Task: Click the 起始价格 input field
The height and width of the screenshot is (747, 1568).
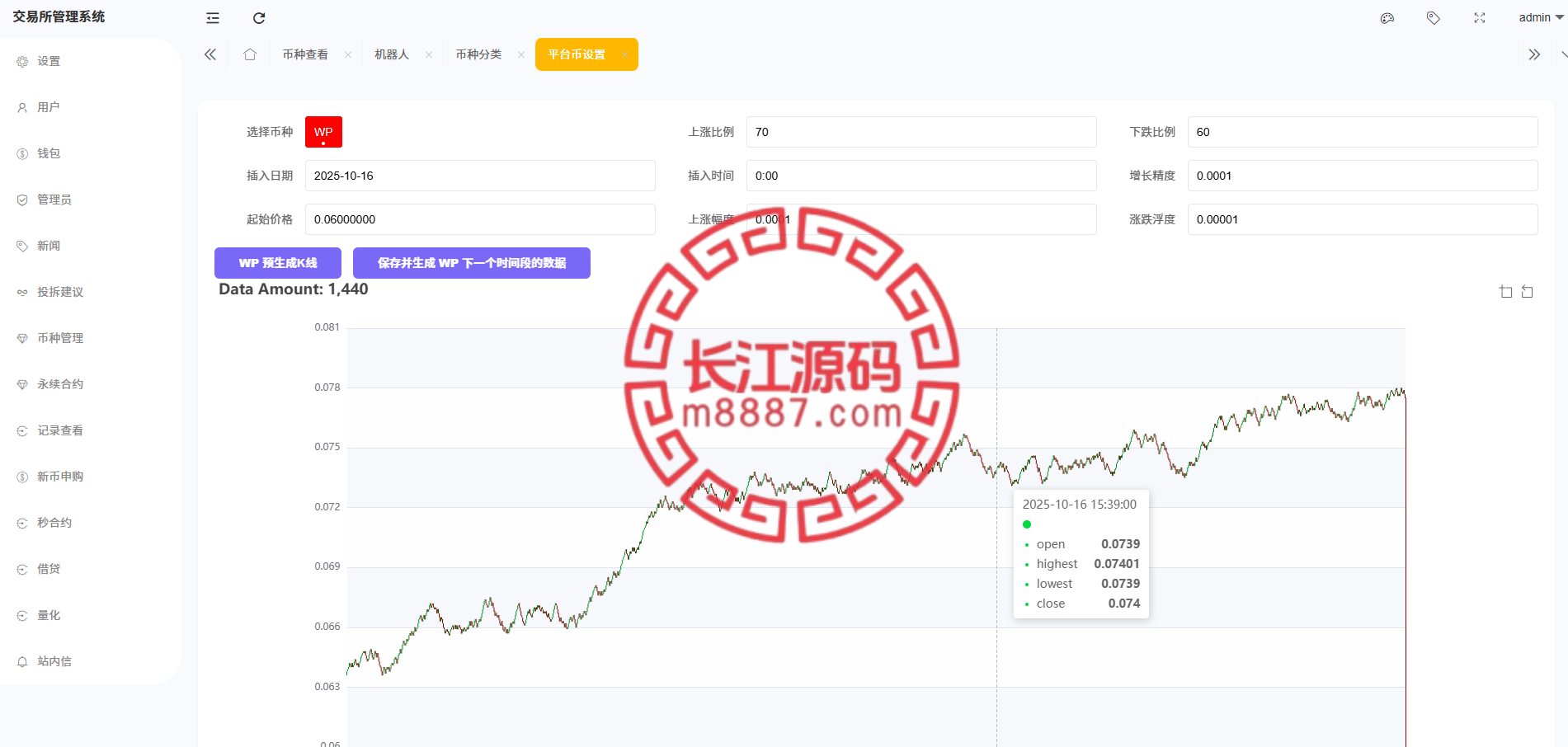Action: coord(480,219)
